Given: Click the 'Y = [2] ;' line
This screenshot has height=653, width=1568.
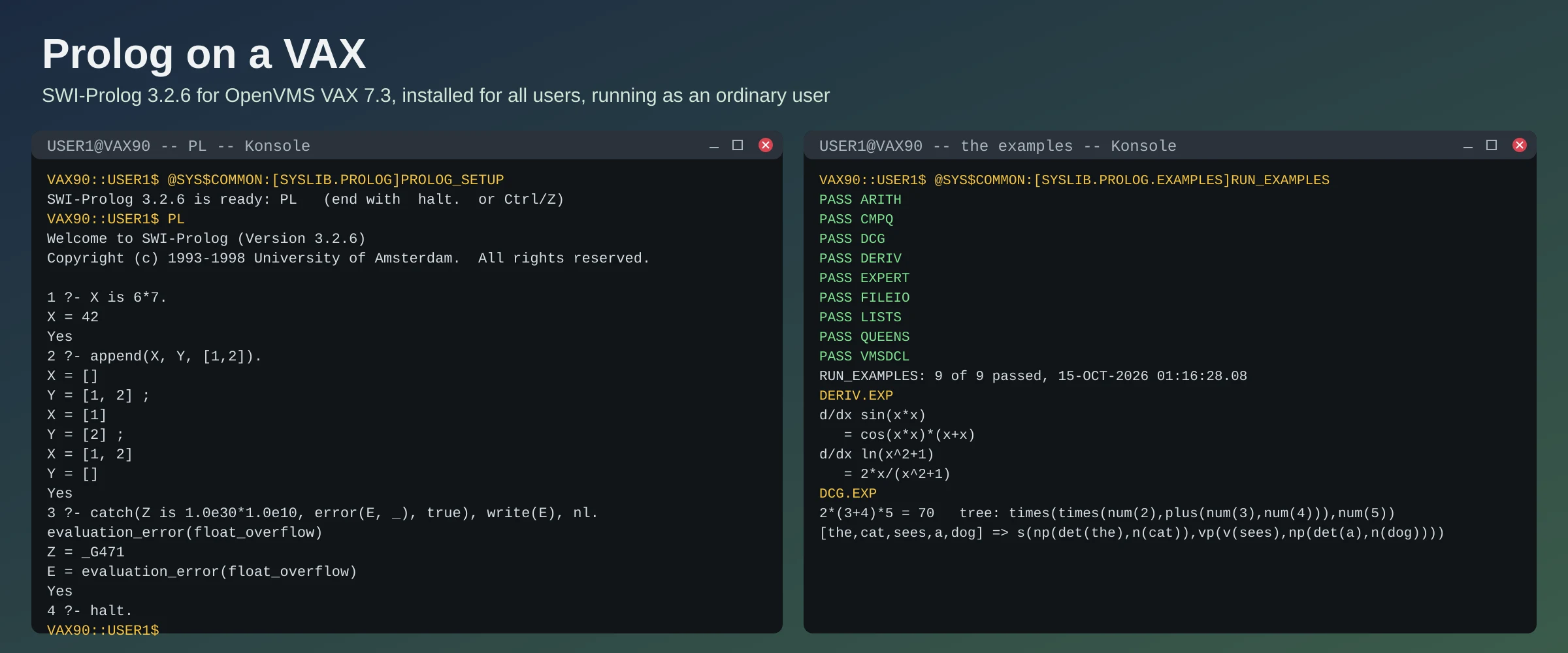Looking at the screenshot, I should 85,434.
